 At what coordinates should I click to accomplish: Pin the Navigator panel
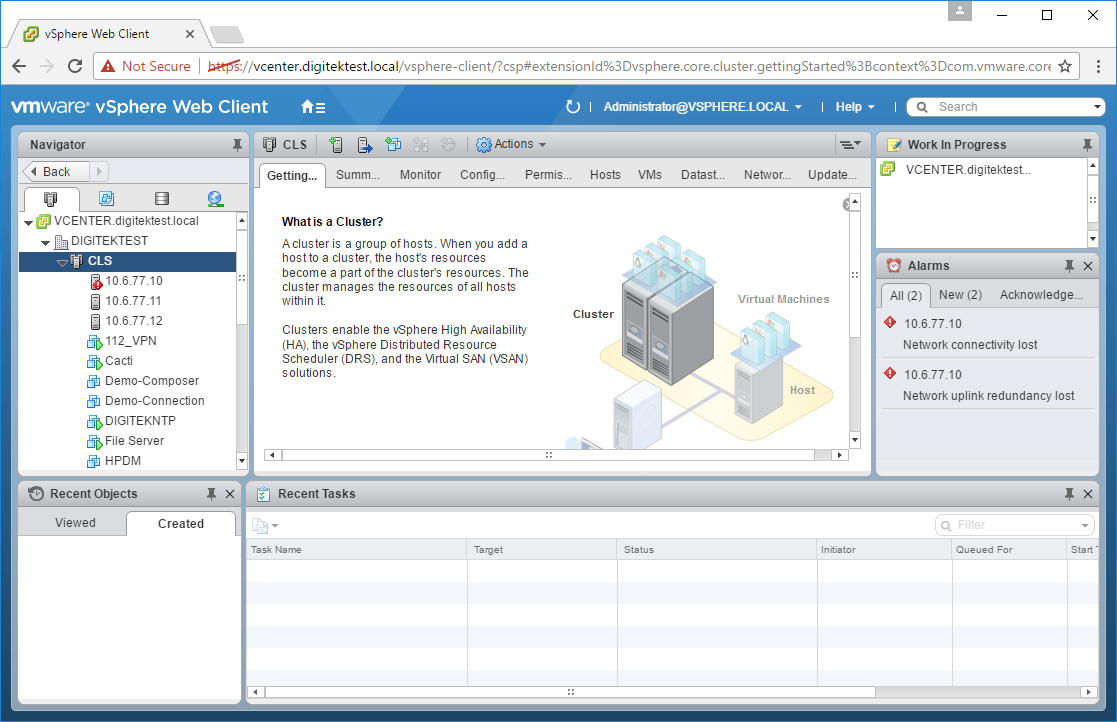click(237, 145)
